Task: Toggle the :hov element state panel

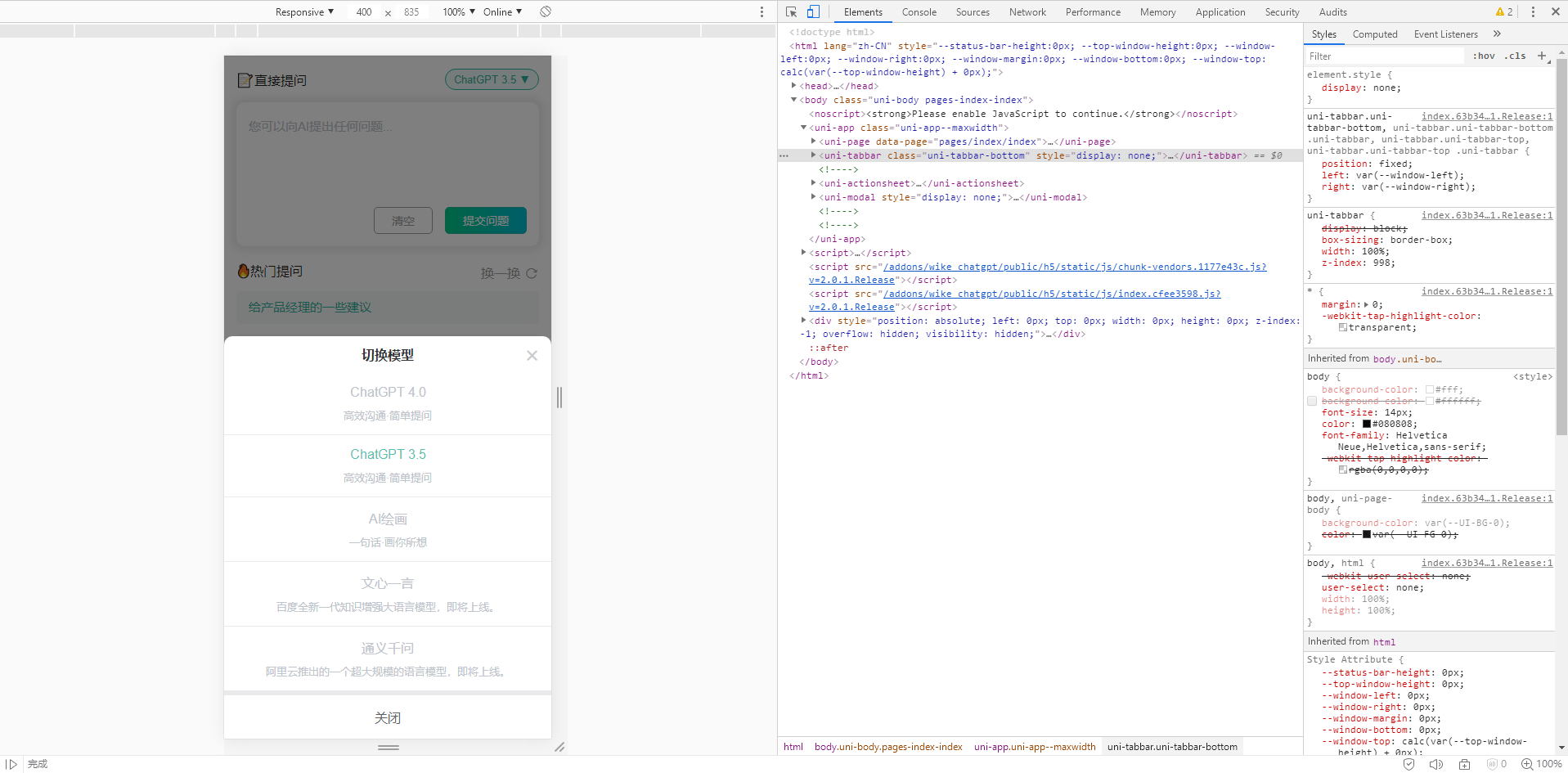Action: point(1484,56)
